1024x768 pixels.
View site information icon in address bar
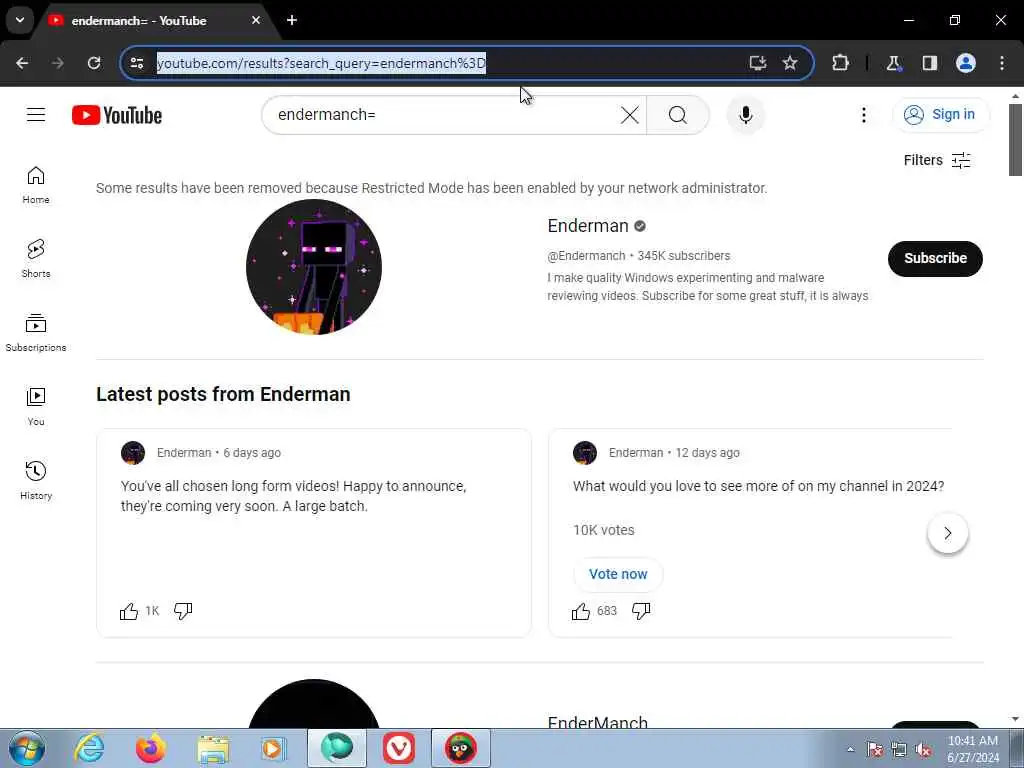click(137, 63)
